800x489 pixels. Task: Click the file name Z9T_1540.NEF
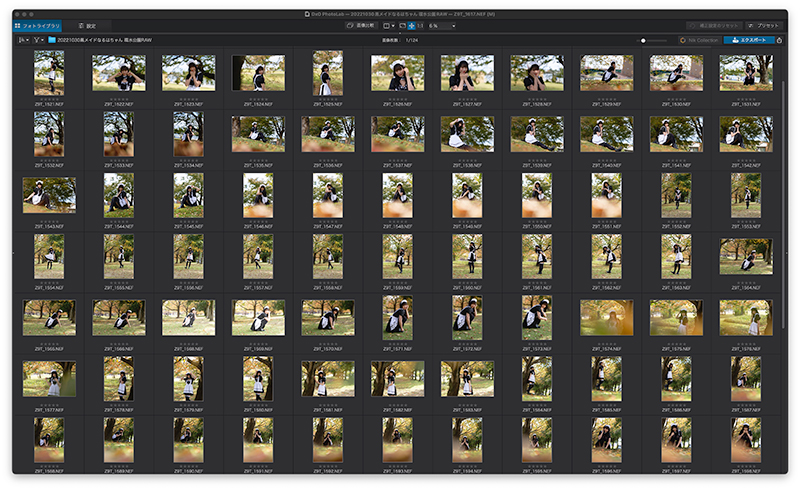[607, 165]
